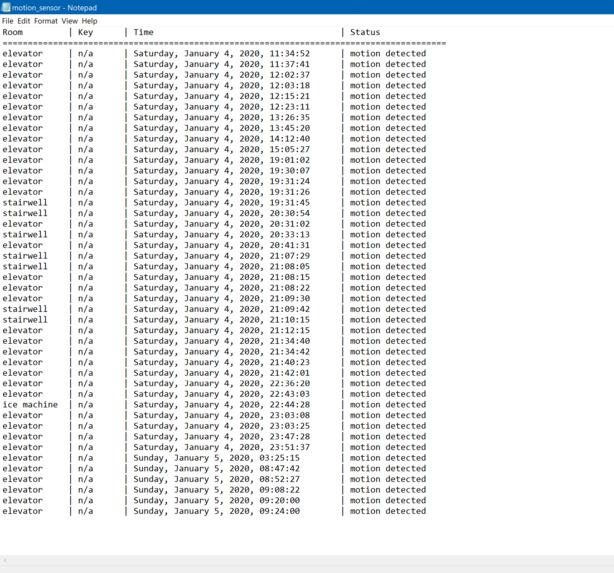Click the timestamp ending 22:36:20
614x573 pixels.
[222, 383]
